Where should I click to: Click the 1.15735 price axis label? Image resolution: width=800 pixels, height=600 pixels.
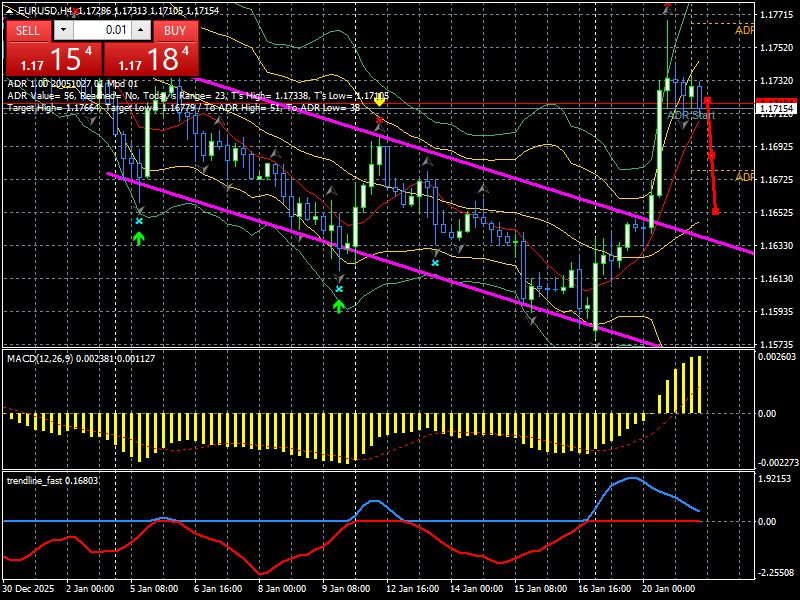(x=776, y=344)
